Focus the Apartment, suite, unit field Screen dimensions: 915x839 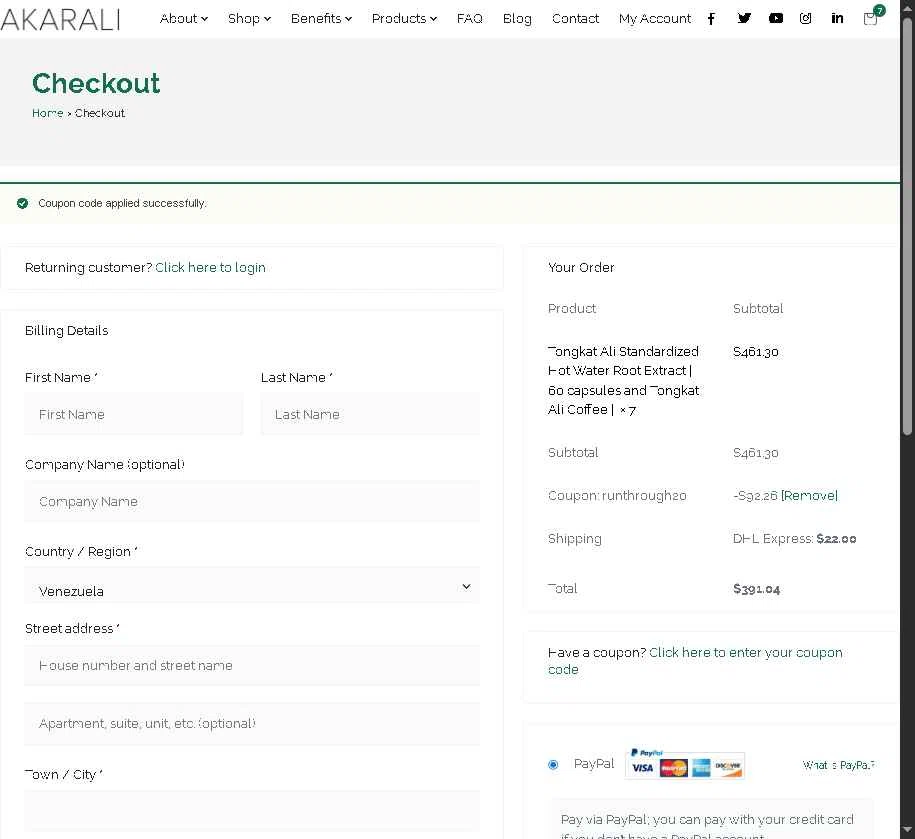pyautogui.click(x=252, y=723)
